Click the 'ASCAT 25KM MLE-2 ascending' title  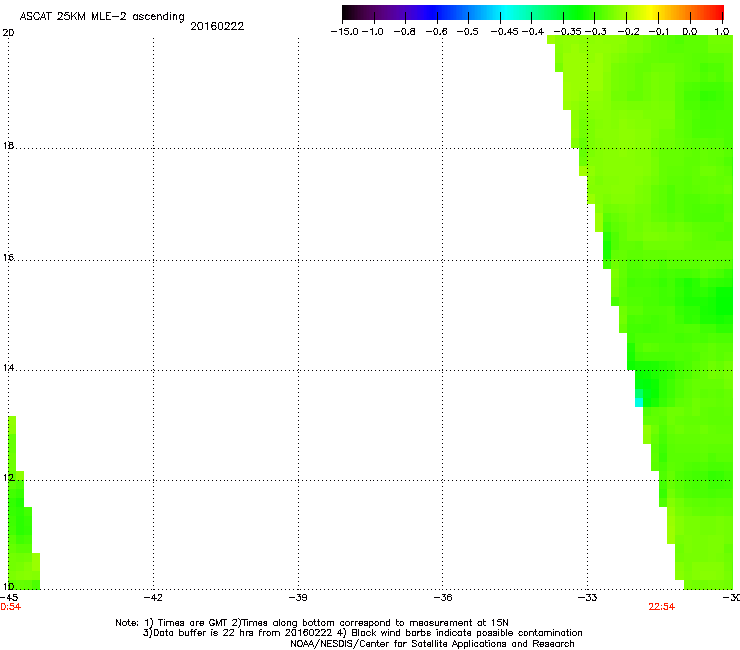102,17
